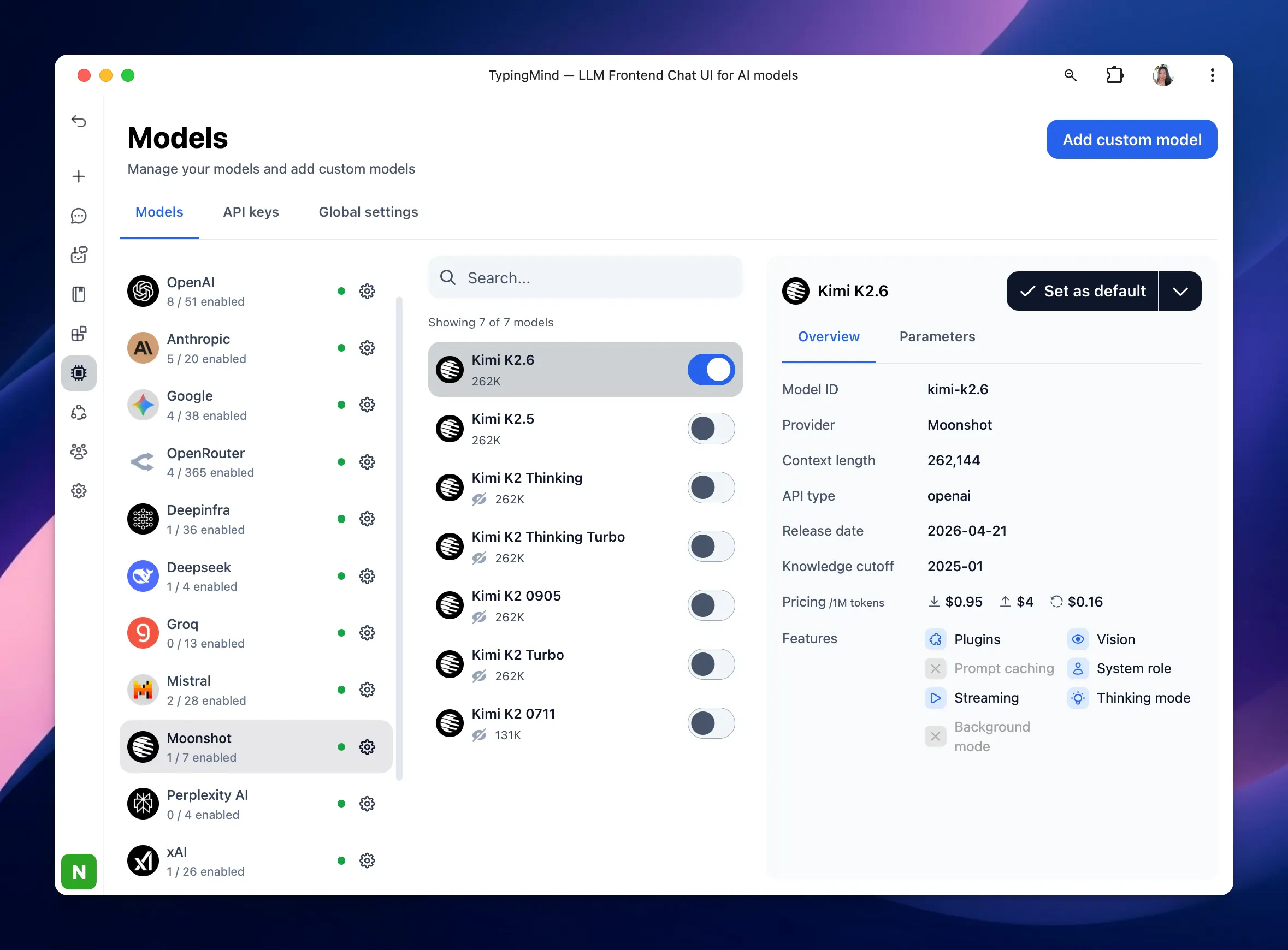Open settings gear for Deepinfra provider
Screen dimensions: 1288x950
(367, 519)
